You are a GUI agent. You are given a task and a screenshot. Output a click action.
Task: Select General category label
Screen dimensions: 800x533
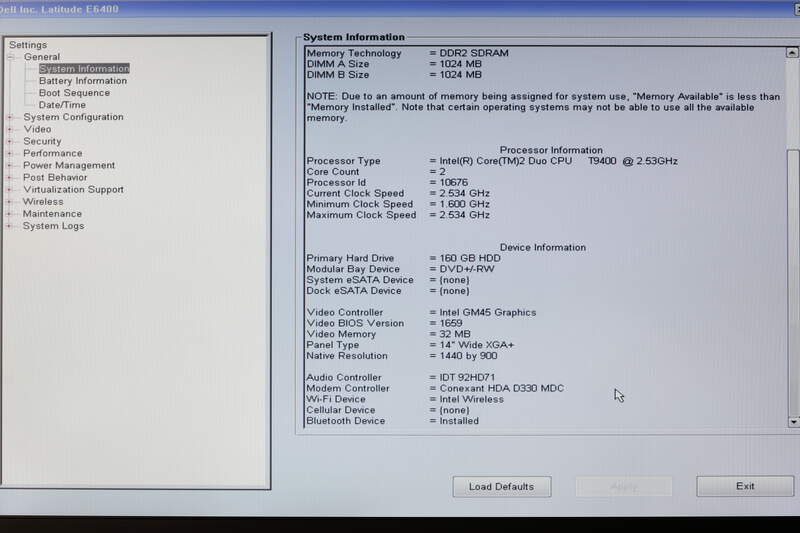(x=41, y=57)
